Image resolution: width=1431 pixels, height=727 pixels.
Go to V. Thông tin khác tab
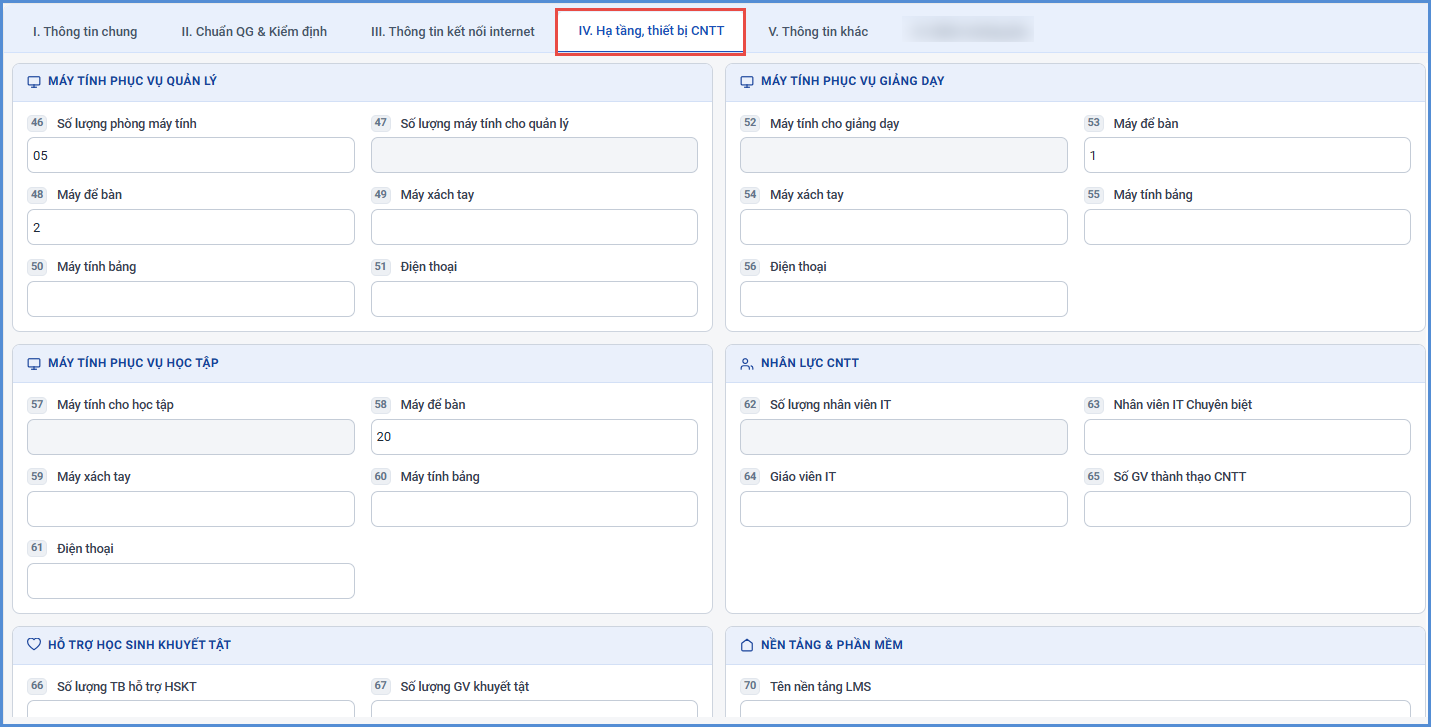(x=818, y=31)
